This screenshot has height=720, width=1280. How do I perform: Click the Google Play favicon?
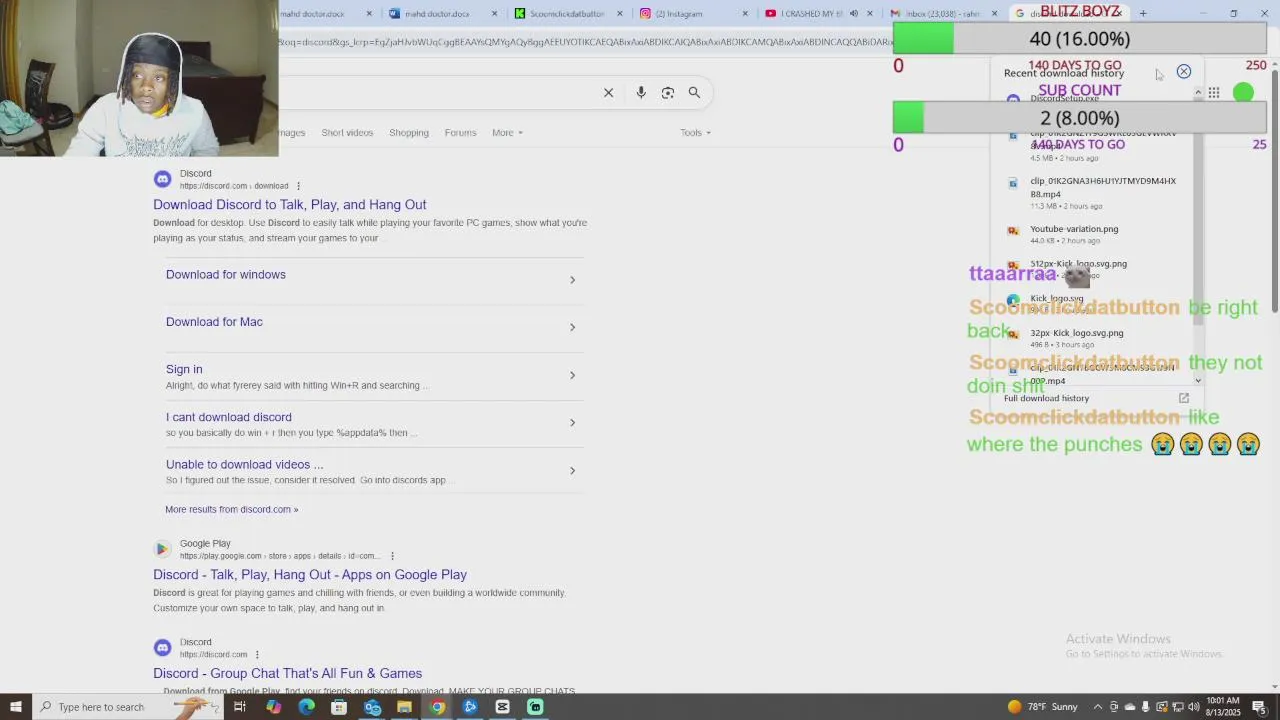(x=162, y=549)
